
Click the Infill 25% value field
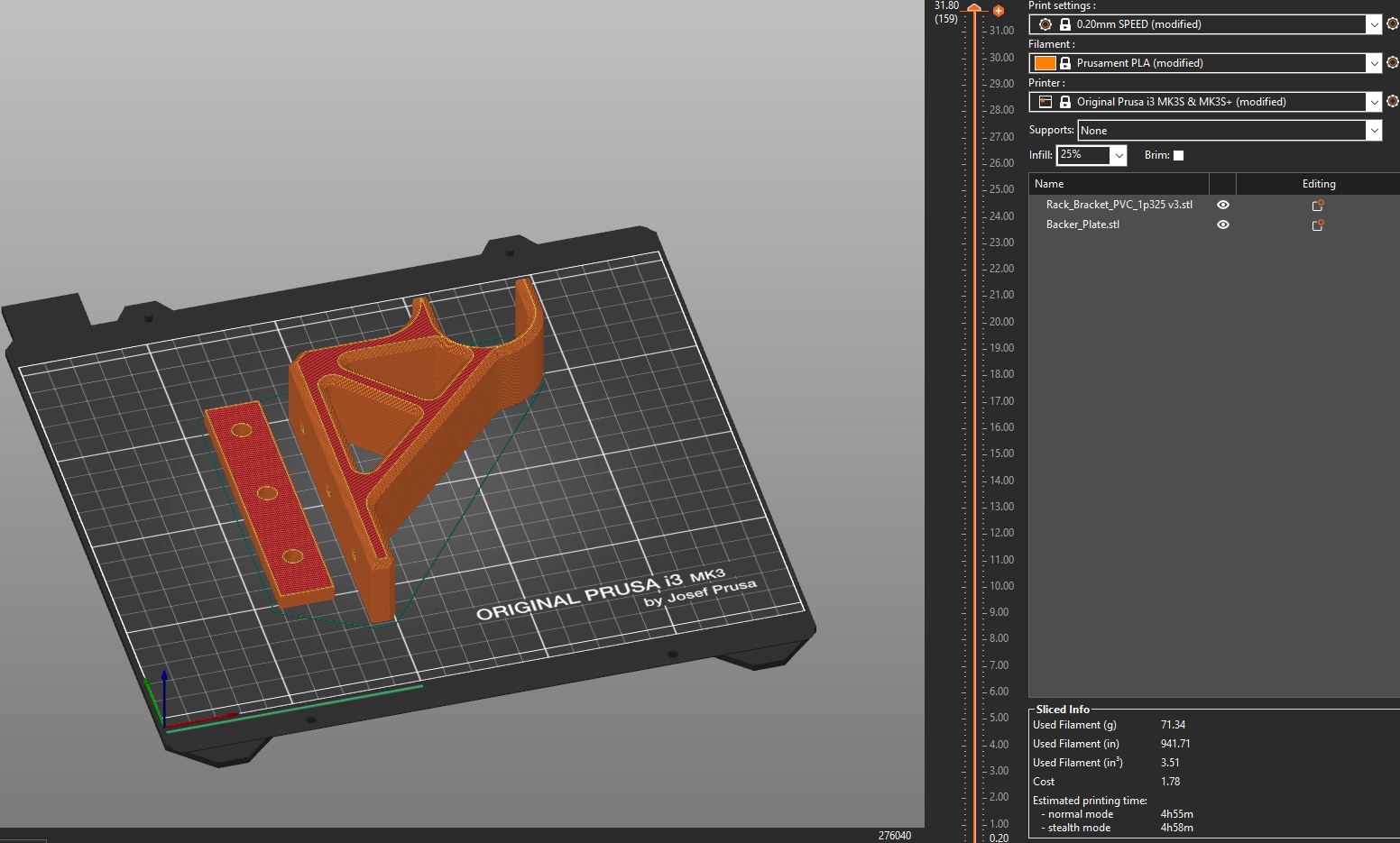(x=1083, y=155)
